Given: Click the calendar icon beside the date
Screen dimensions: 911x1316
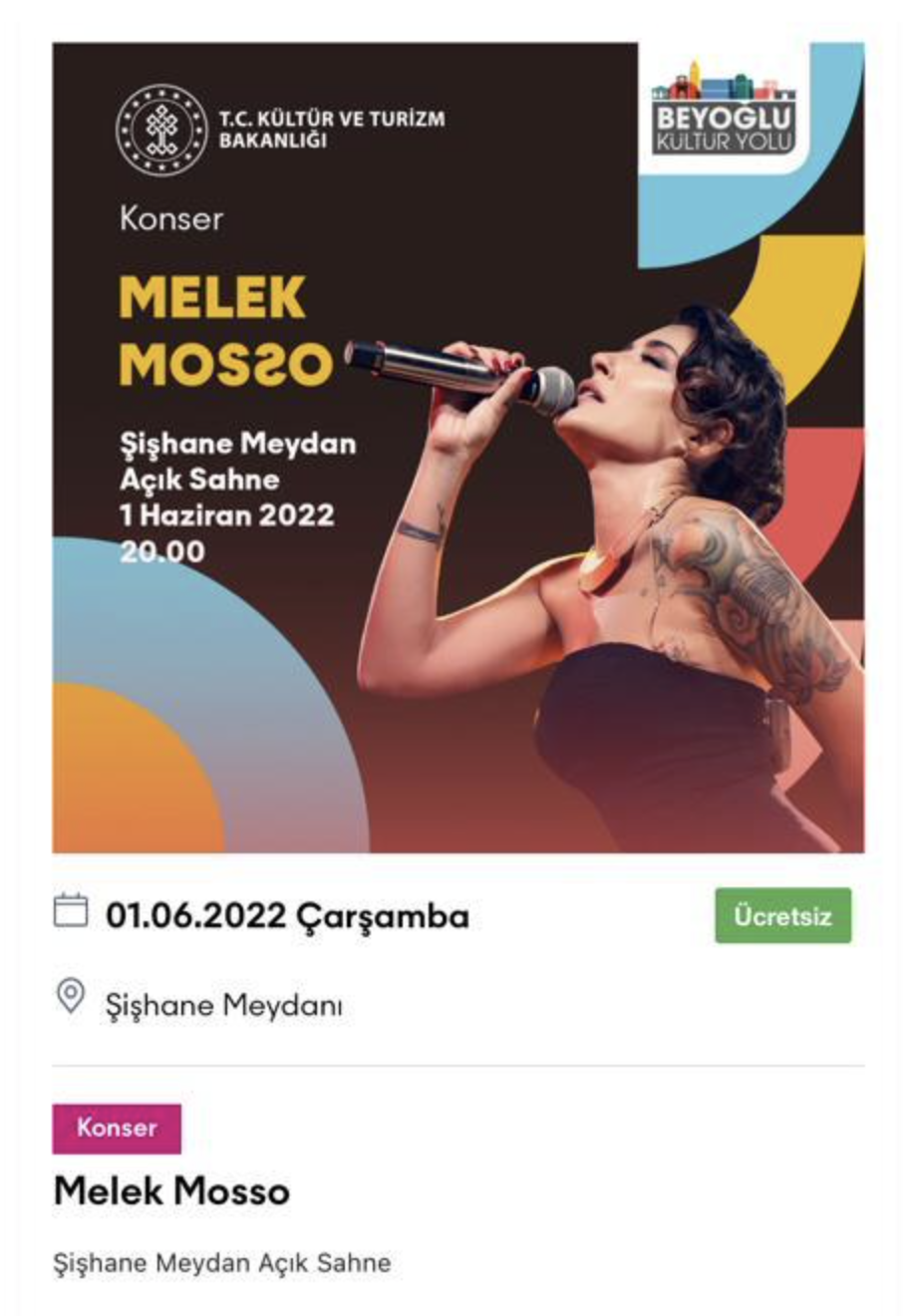Looking at the screenshot, I should coord(70,910).
